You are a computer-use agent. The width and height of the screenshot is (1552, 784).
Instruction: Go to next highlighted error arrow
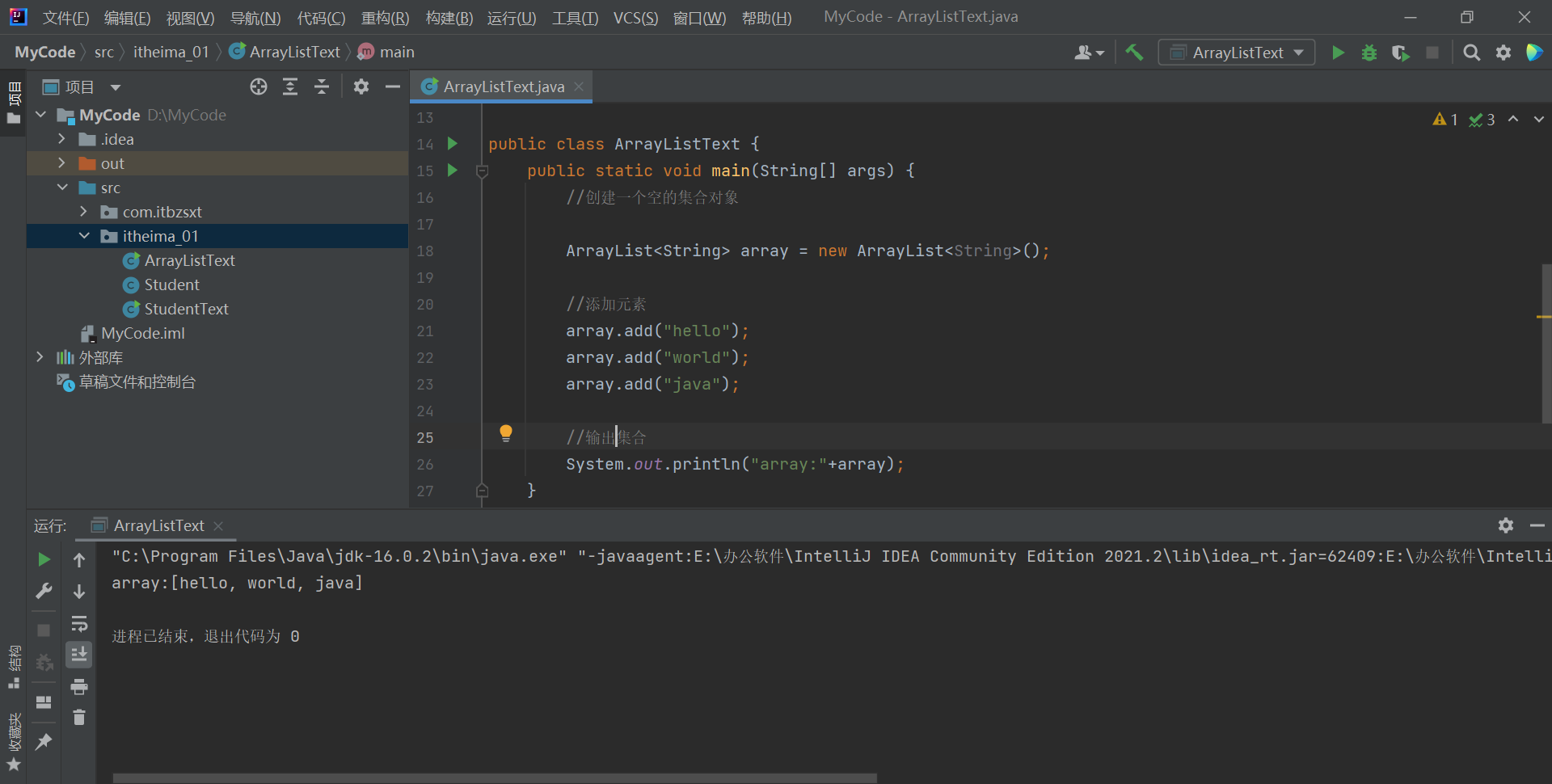tap(1539, 120)
